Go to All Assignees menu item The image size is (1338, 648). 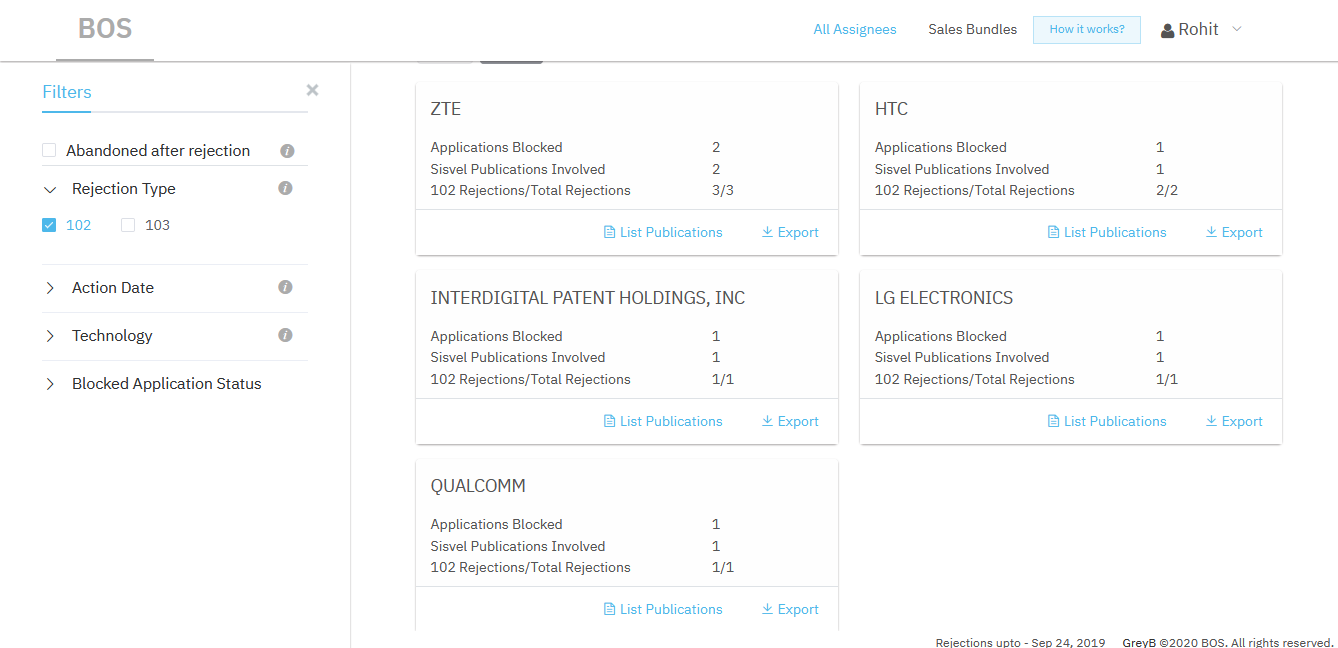tap(855, 30)
